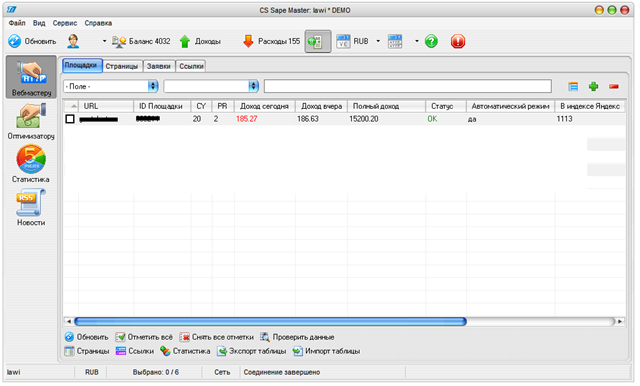
Task: Toggle the pressed calculator-style toolbar button
Action: [318, 41]
